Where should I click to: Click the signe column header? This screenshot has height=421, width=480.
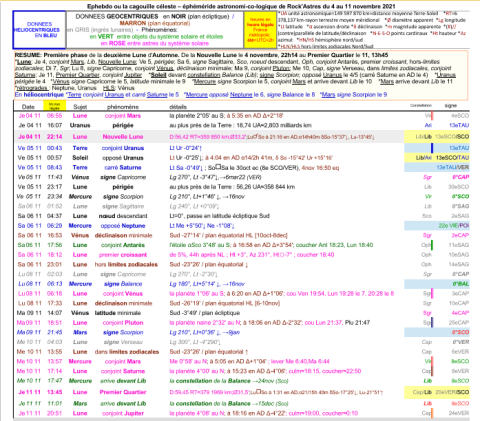click(x=451, y=106)
